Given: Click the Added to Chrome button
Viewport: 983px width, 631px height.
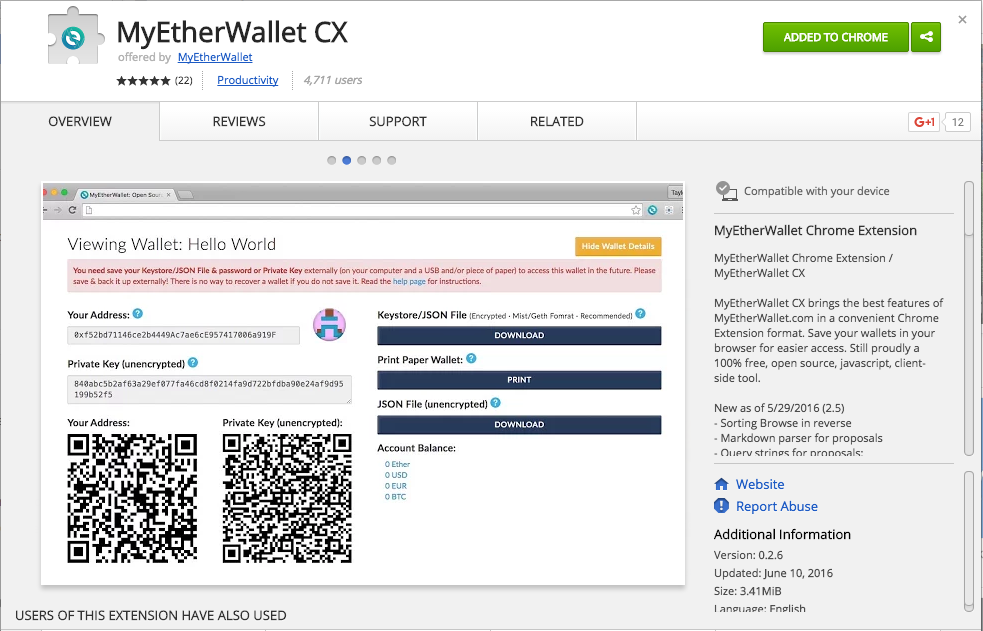Looking at the screenshot, I should (x=836, y=37).
